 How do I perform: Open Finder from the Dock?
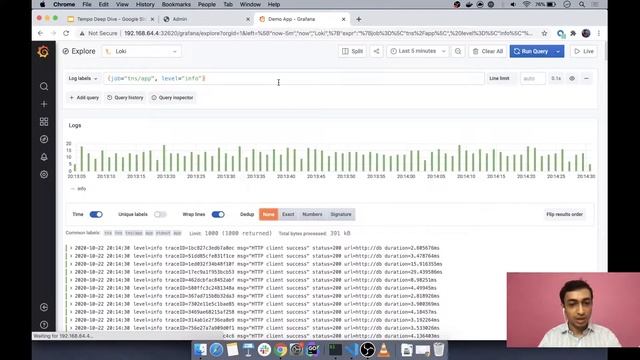point(200,350)
